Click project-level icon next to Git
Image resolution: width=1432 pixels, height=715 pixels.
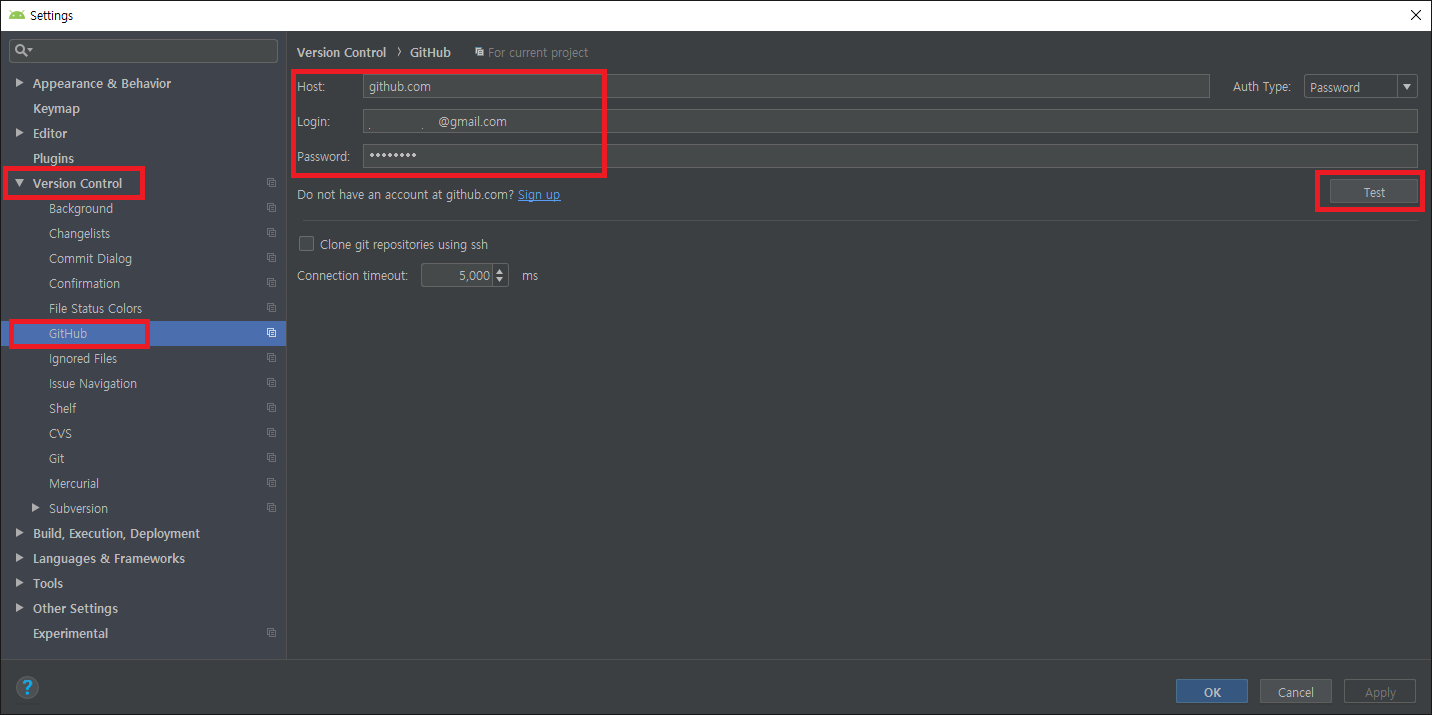(271, 458)
